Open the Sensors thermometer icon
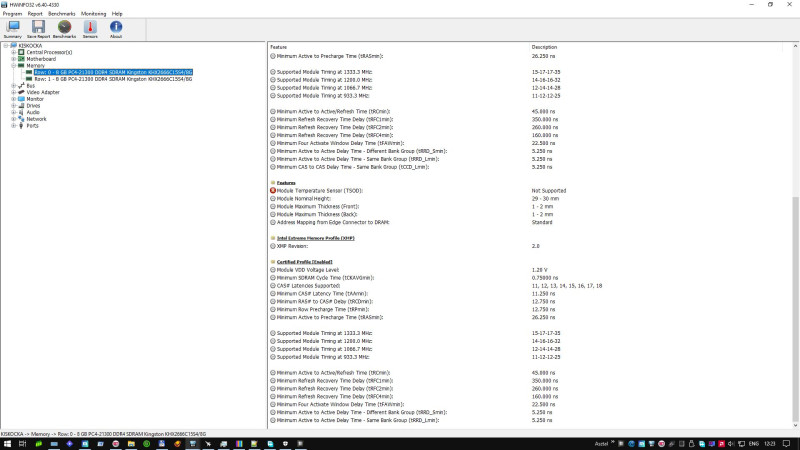Viewport: 800px width, 450px height. [90, 29]
